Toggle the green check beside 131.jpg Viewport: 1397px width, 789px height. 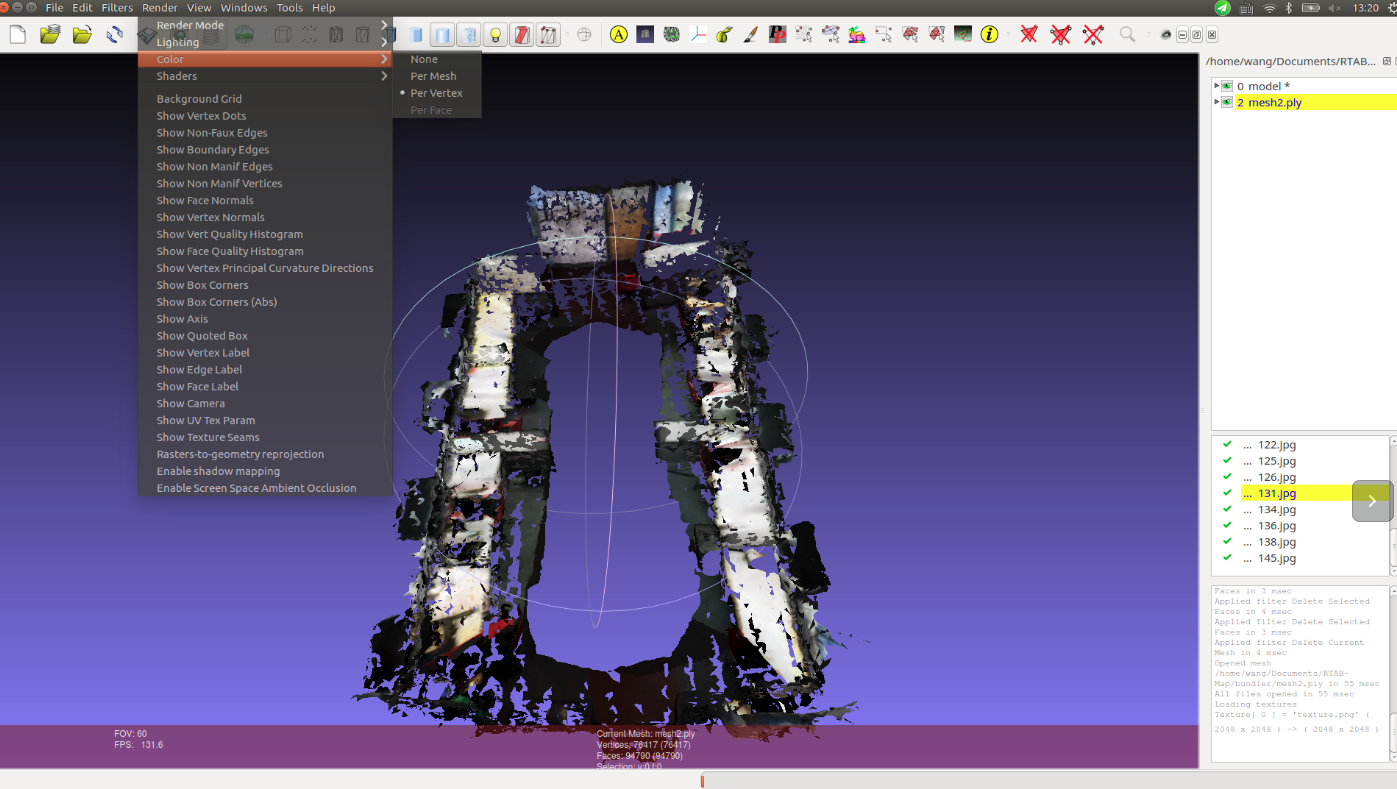coord(1227,493)
